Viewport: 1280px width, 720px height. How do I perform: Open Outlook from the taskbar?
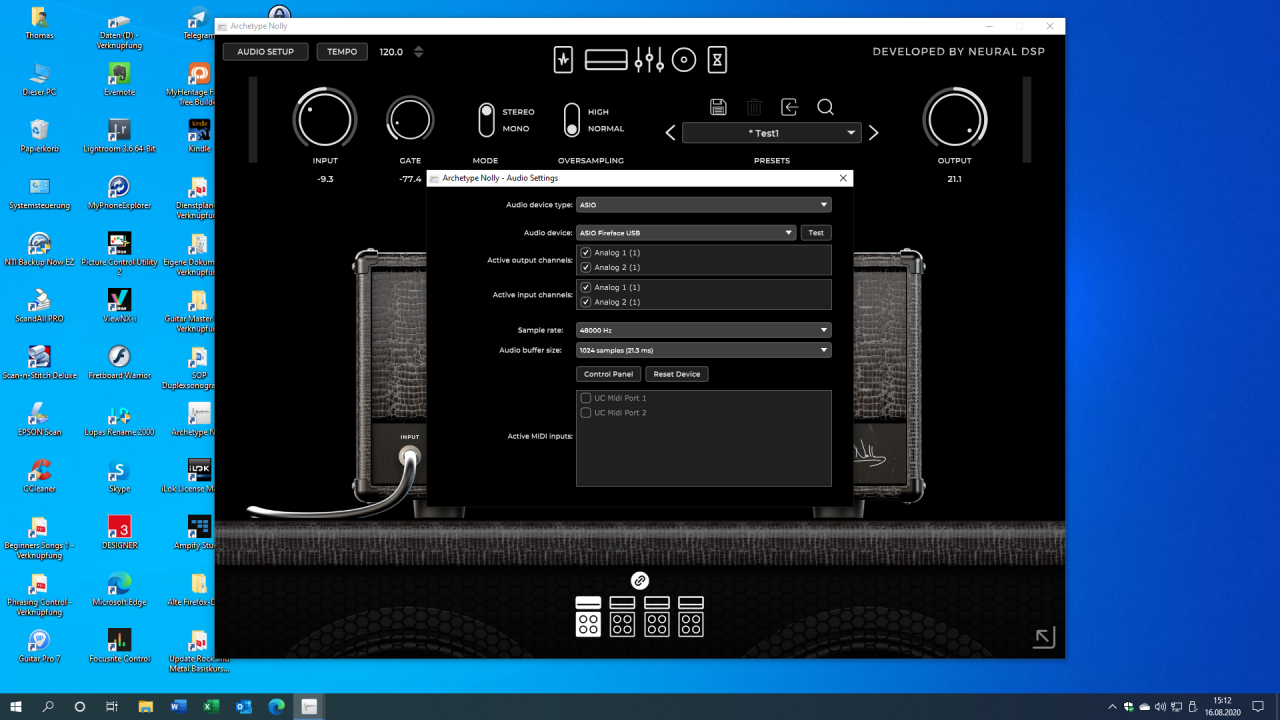pyautogui.click(x=243, y=706)
